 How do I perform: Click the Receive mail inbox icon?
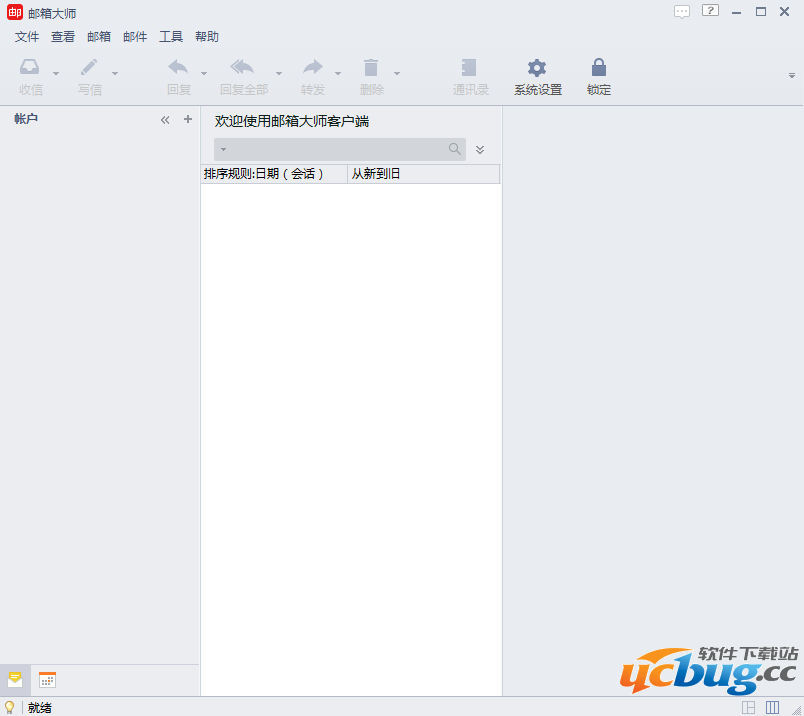pos(30,68)
